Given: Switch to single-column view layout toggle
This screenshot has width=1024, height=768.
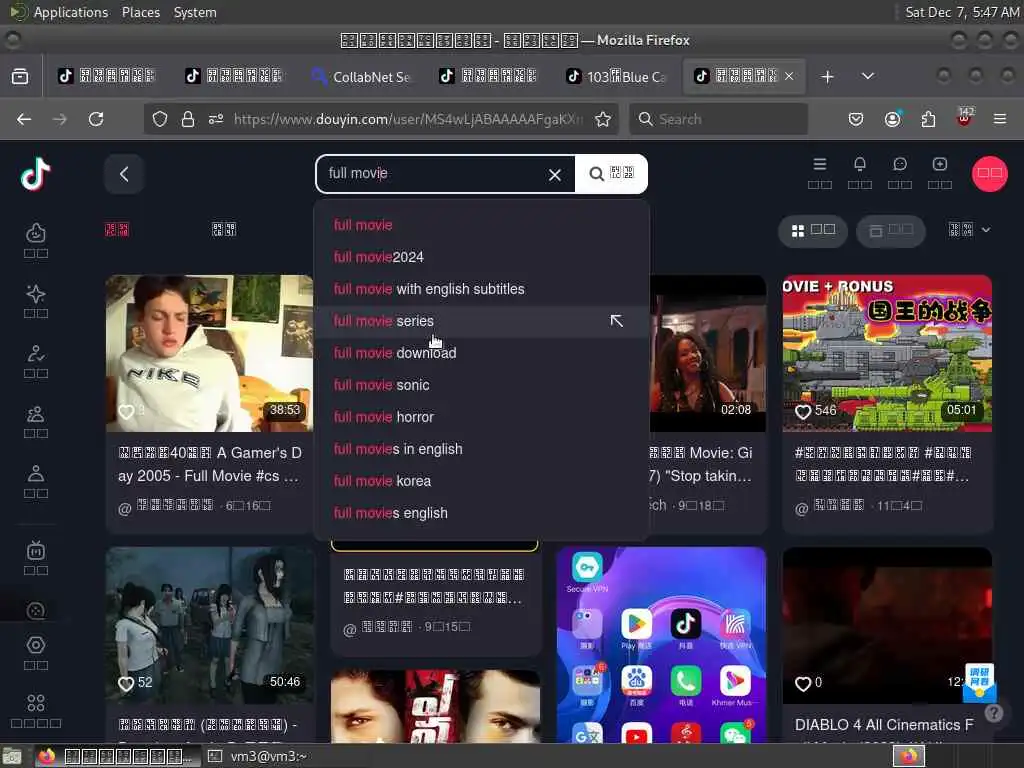Looking at the screenshot, I should pyautogui.click(x=891, y=231).
